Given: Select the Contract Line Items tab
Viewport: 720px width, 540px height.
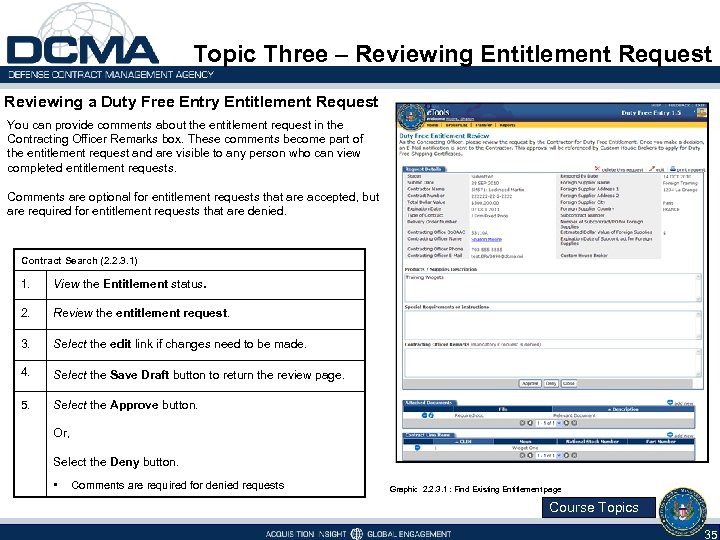Looking at the screenshot, I should click(428, 435).
